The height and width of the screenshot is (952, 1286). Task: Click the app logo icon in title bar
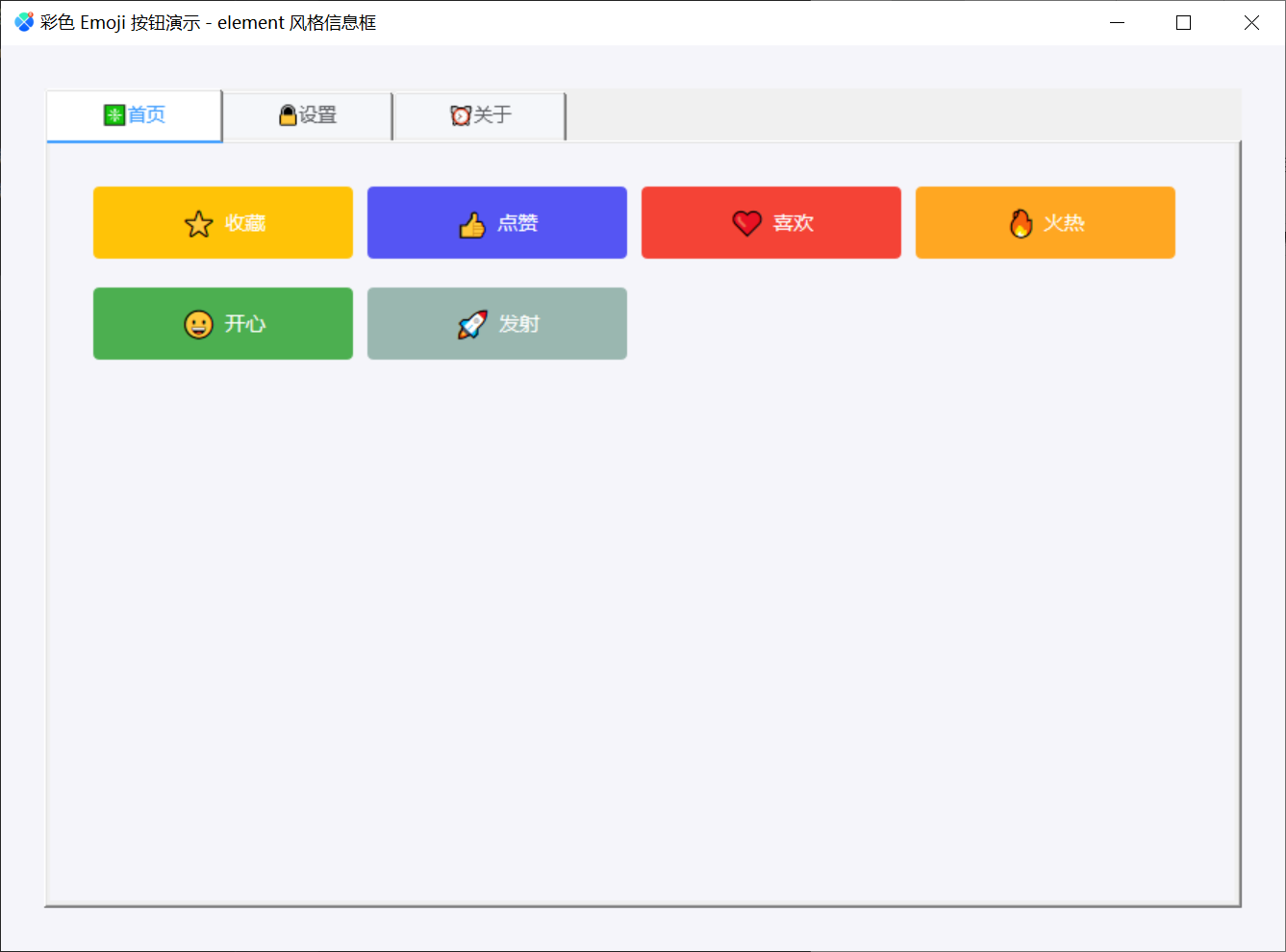point(24,22)
